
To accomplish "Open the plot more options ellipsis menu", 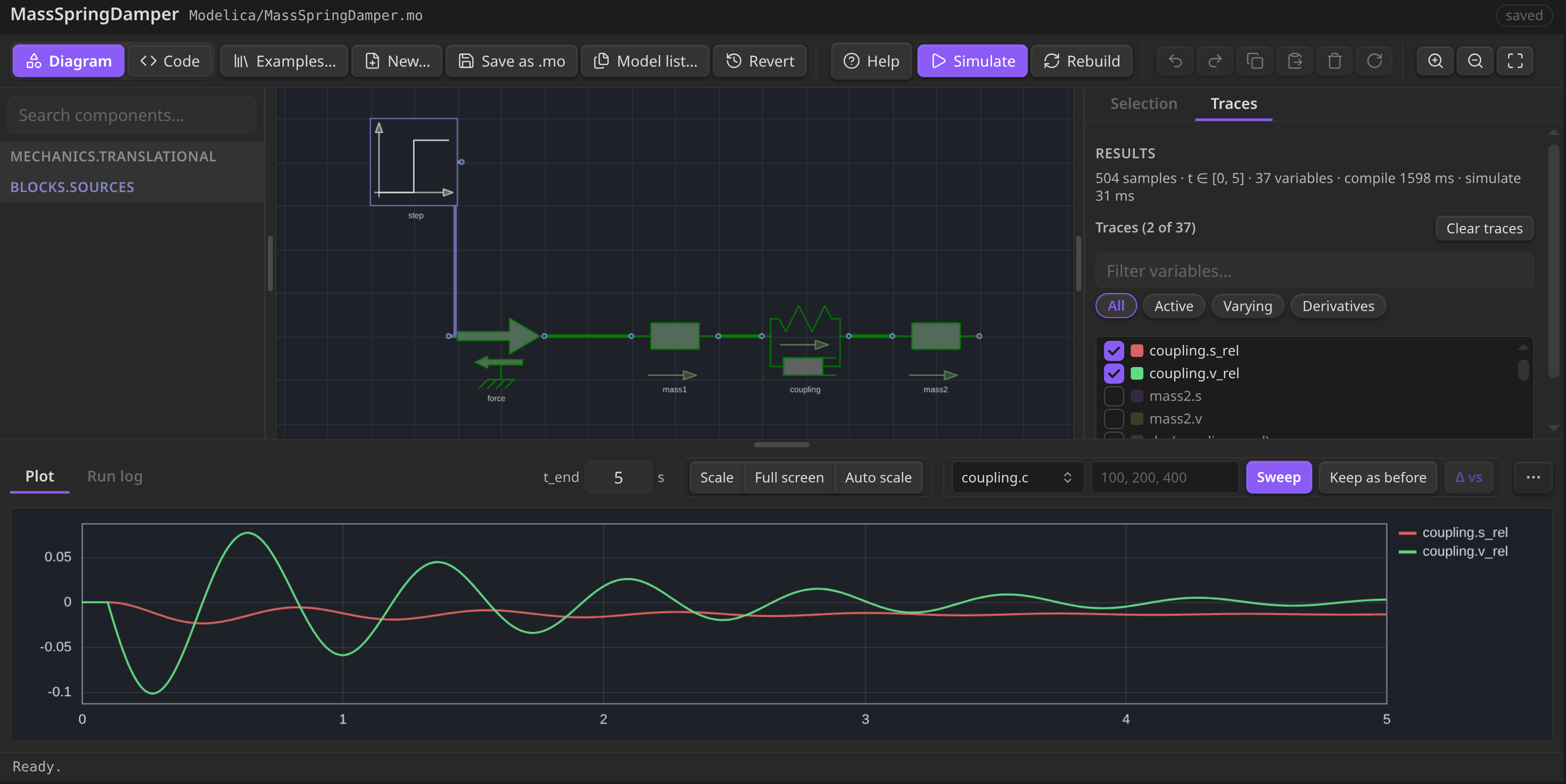I will coord(1533,477).
